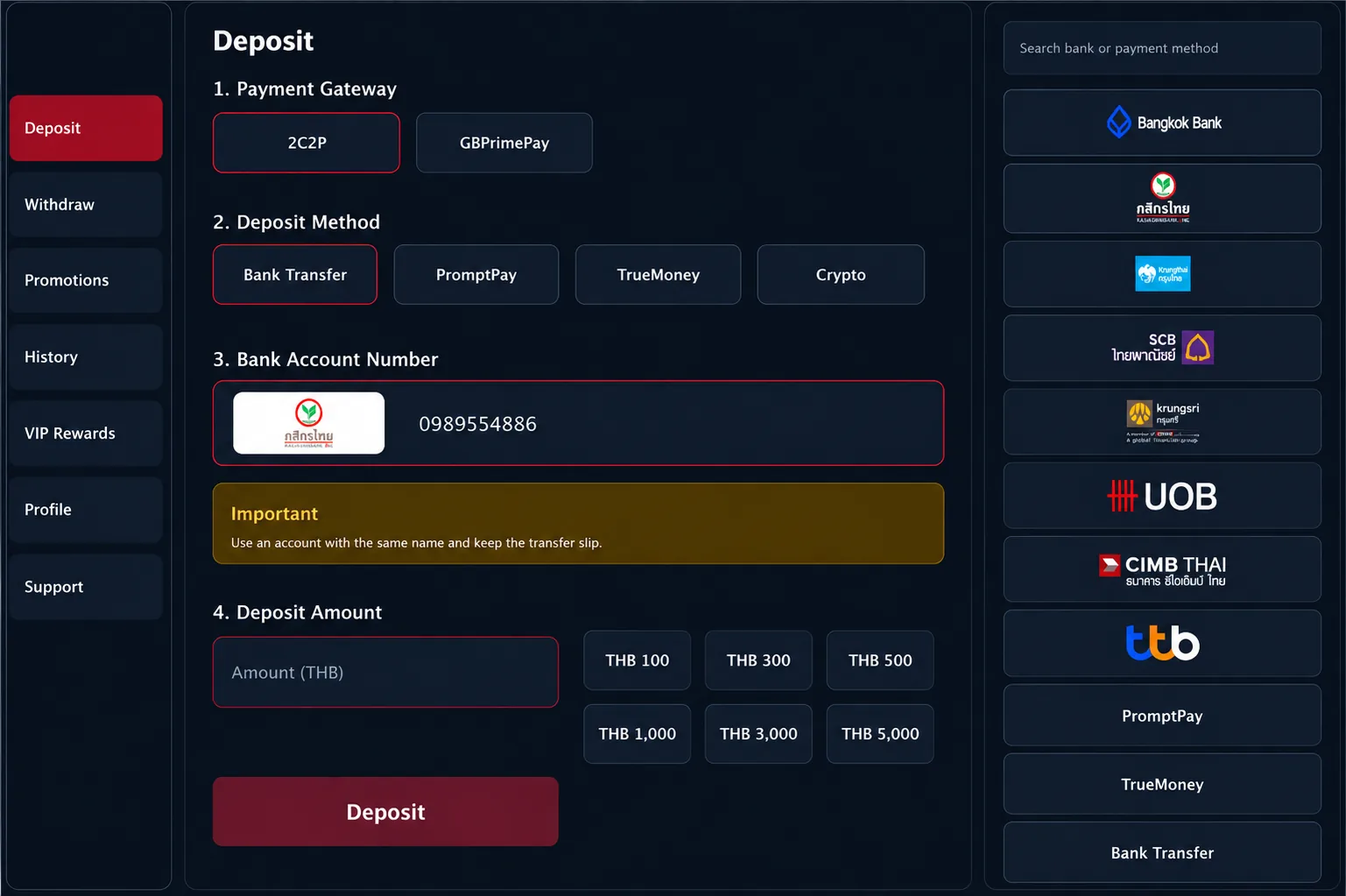Pick the CIMB Thai bank logo
The image size is (1346, 896).
(1162, 569)
